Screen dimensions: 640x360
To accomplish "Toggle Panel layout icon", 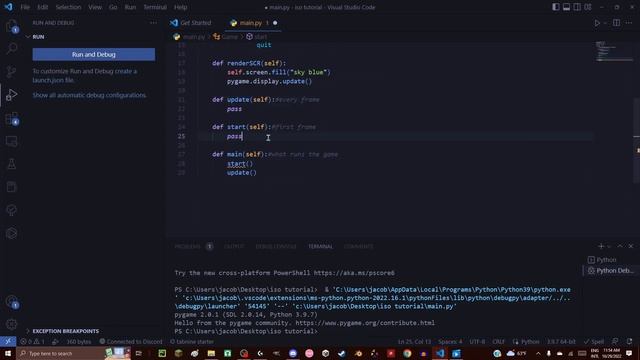I will click(566, 7).
